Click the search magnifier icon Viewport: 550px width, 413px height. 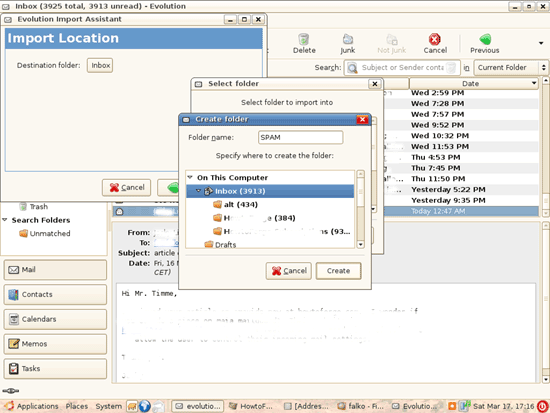tap(352, 67)
